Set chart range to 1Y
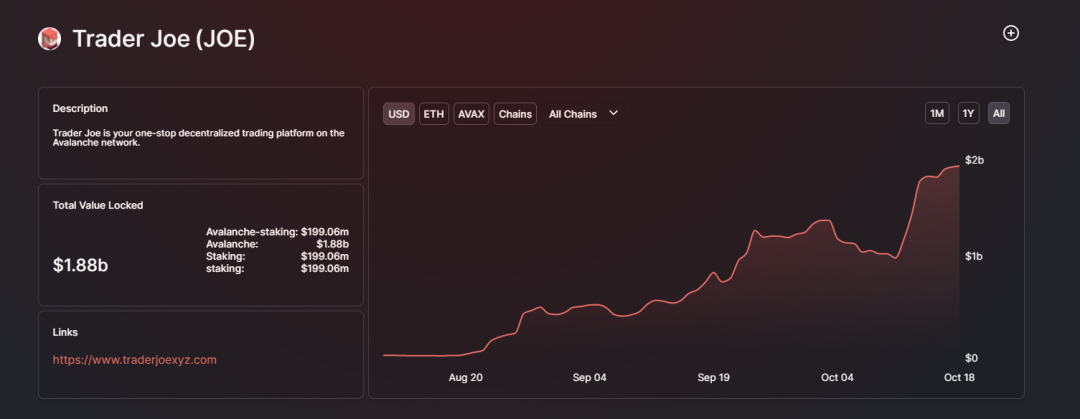This screenshot has height=419, width=1080. (x=968, y=114)
